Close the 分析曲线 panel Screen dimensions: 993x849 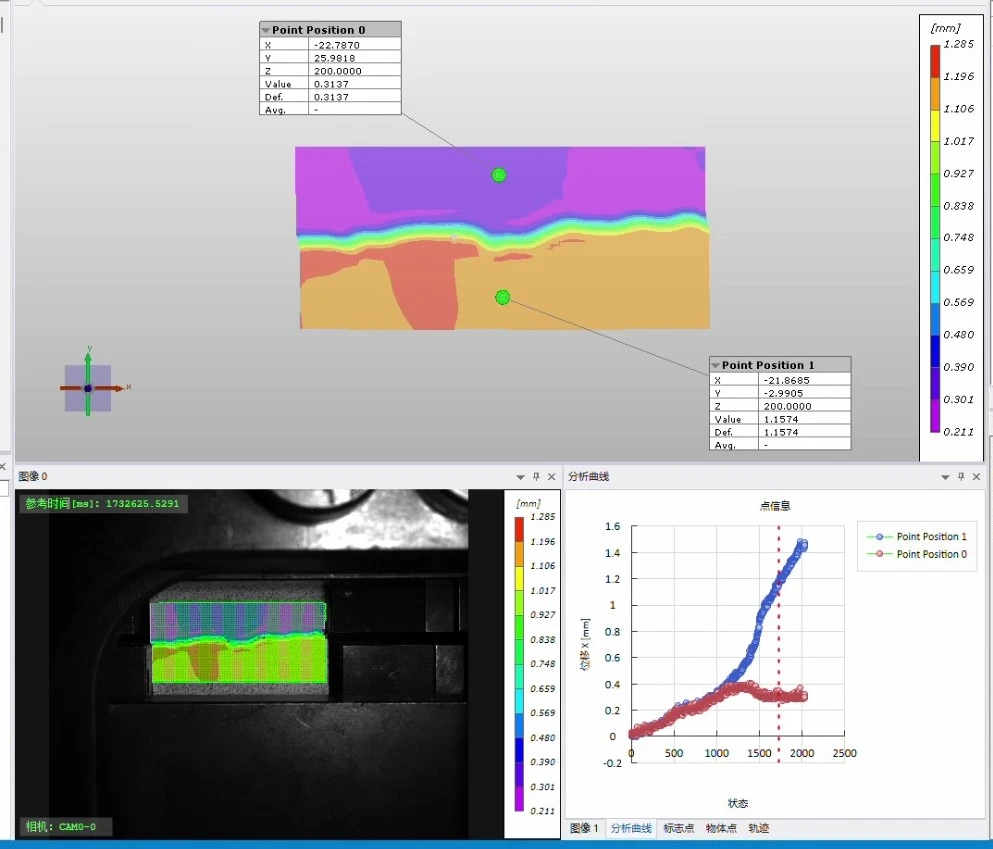pyautogui.click(x=977, y=477)
